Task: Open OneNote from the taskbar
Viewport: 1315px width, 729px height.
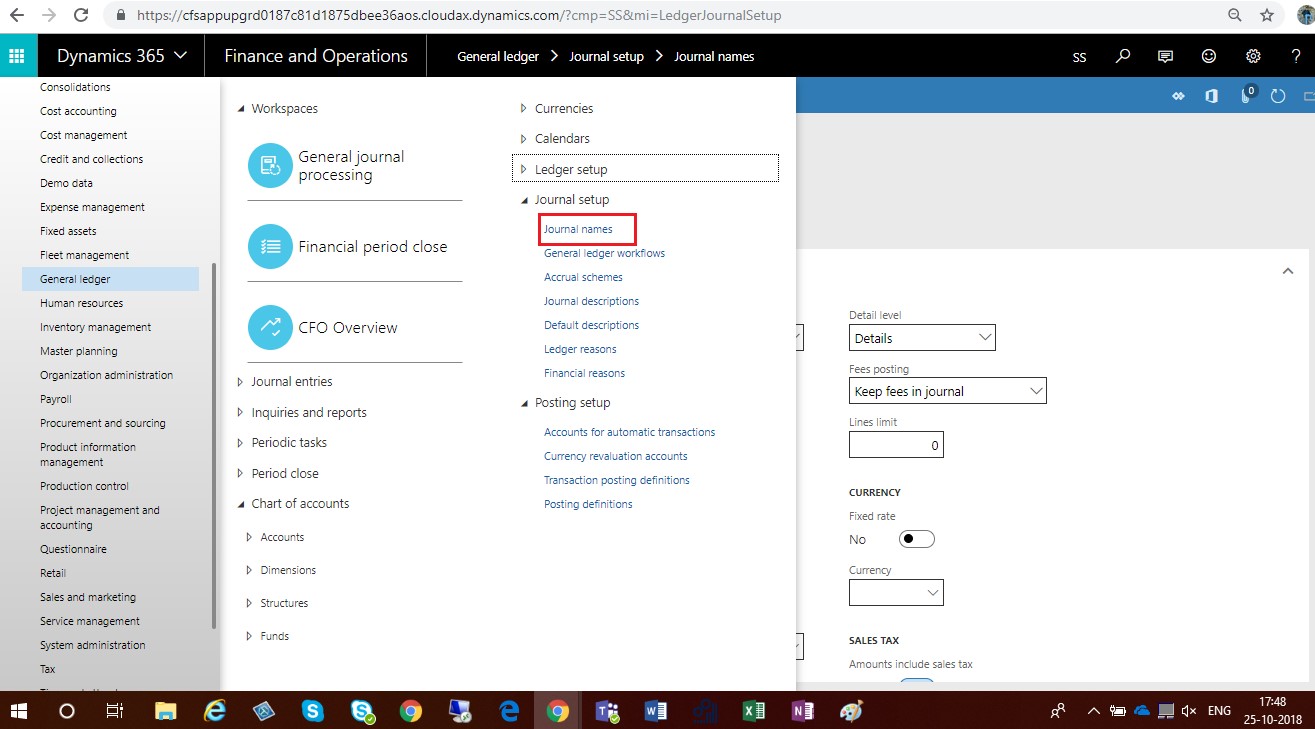Action: (x=802, y=711)
